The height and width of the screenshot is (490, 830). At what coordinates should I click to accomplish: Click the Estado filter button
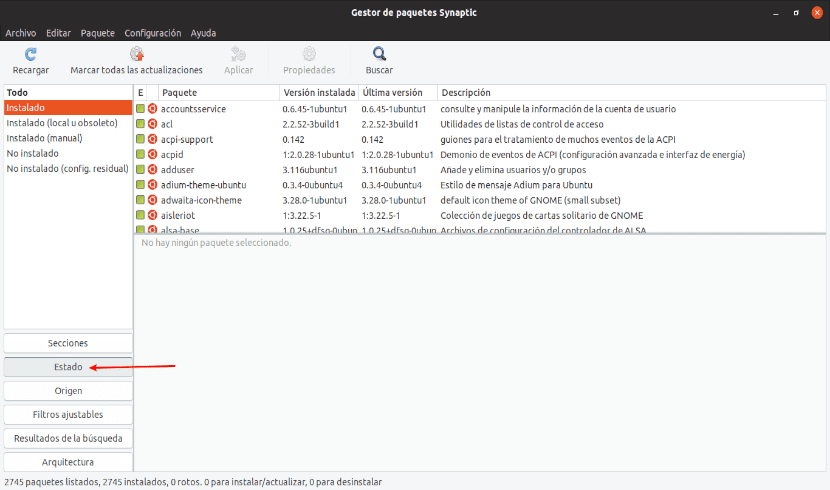tap(68, 367)
